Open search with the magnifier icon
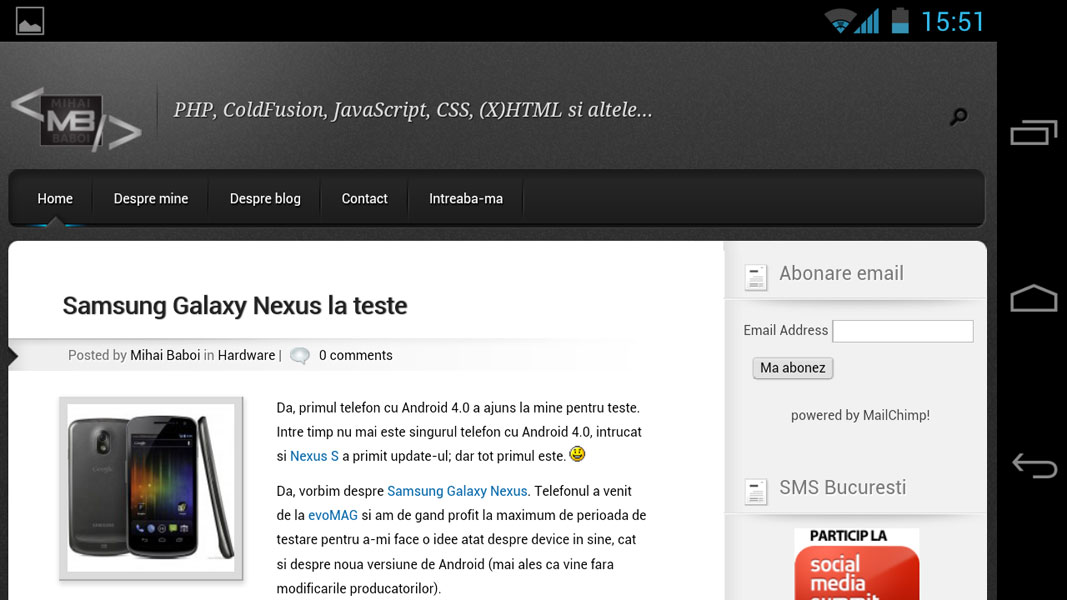The width and height of the screenshot is (1067, 600). click(x=958, y=117)
